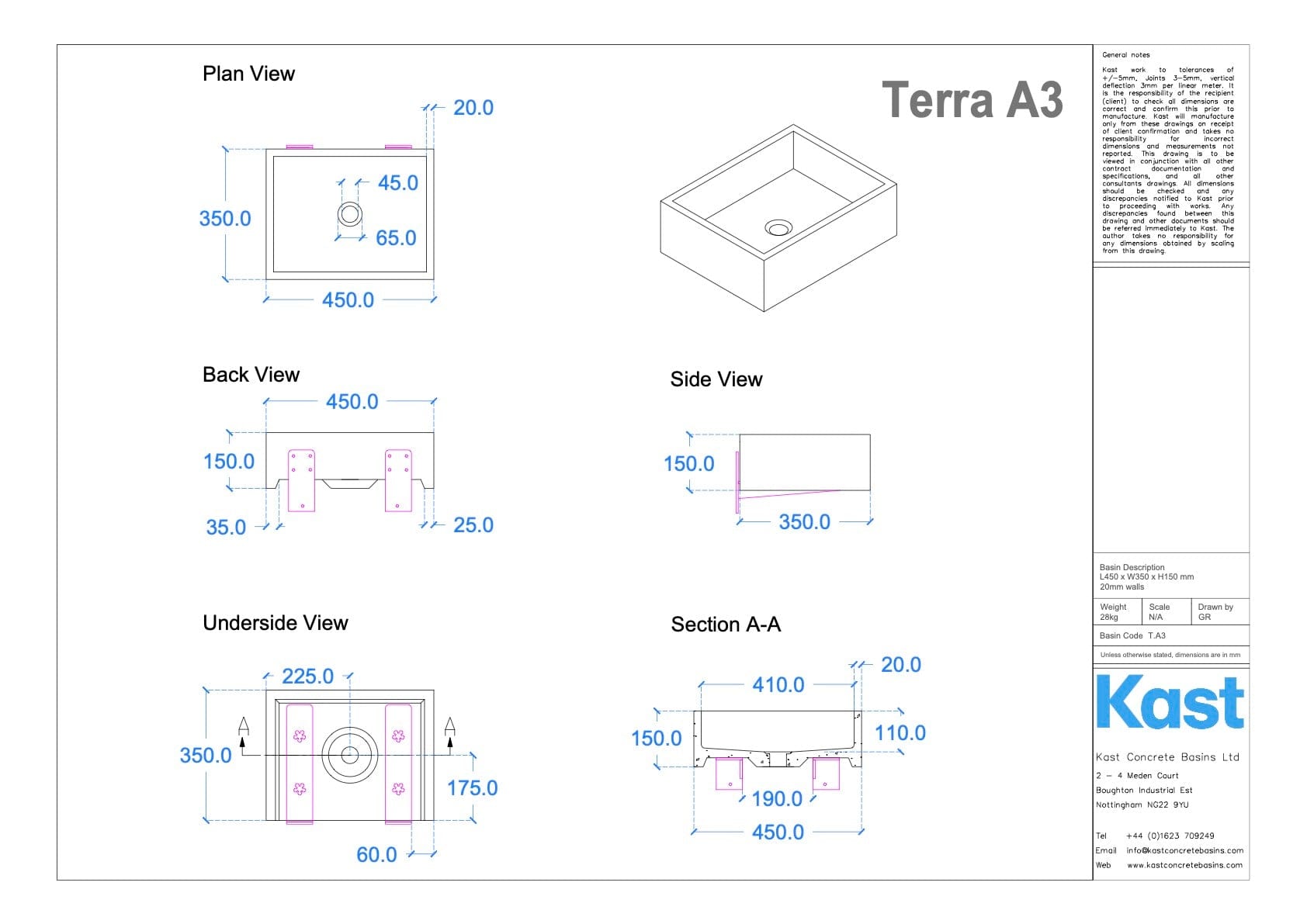Click the drain hole in Underside View
1307x924 pixels.
click(350, 753)
